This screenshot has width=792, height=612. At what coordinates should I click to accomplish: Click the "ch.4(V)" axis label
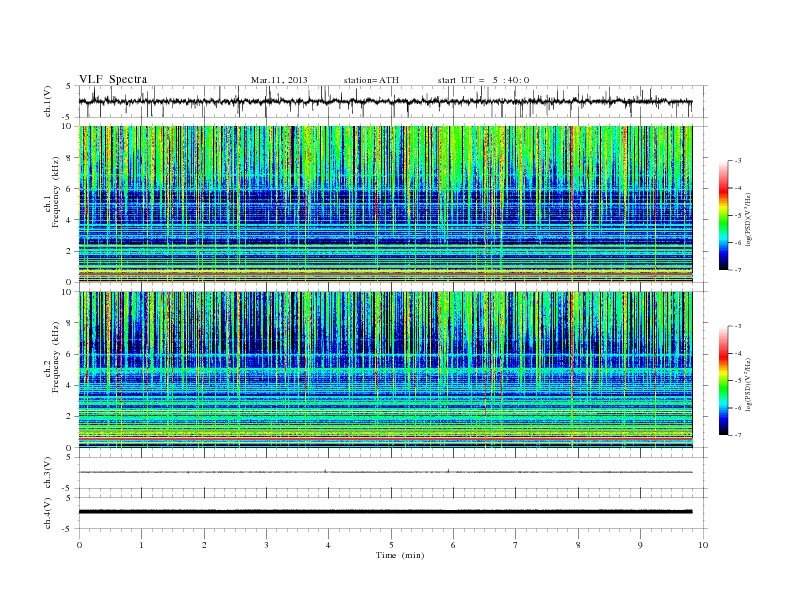48,514
